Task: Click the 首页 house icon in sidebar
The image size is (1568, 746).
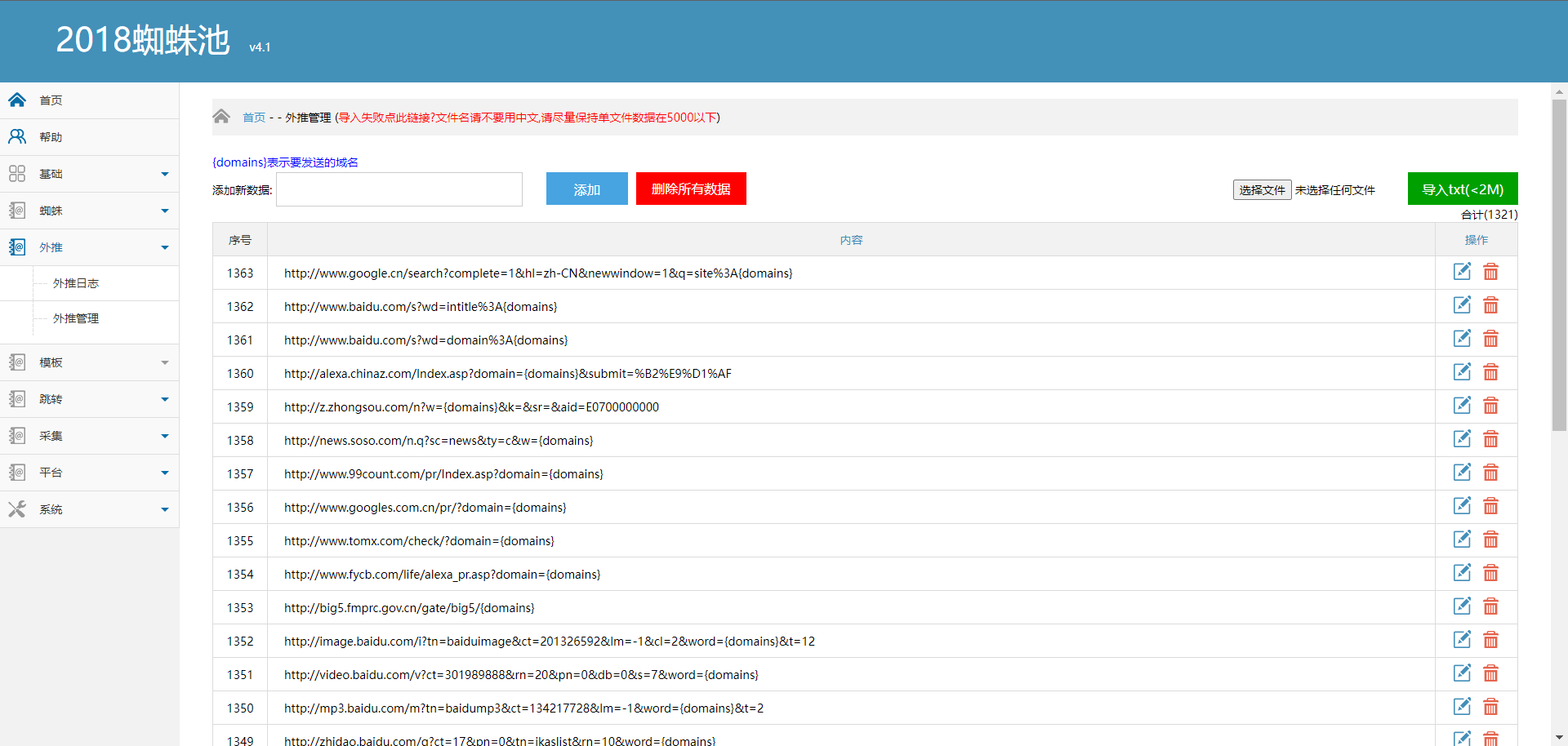Action: point(17,100)
